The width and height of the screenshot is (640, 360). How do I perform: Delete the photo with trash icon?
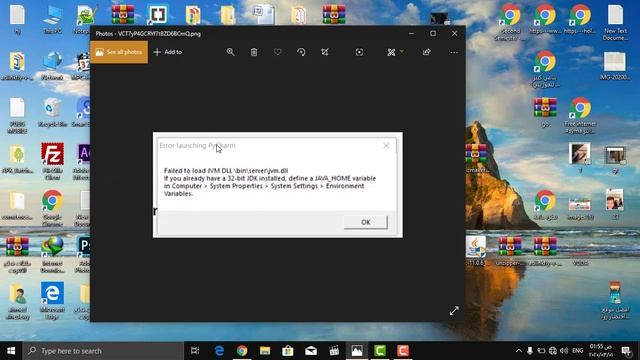254,52
